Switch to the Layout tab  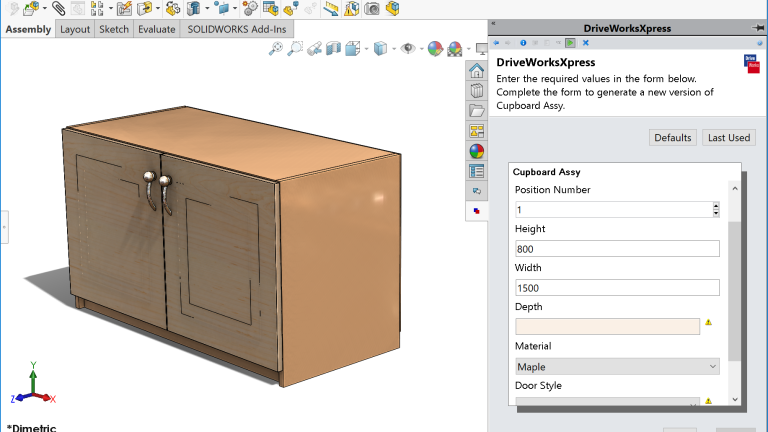click(x=75, y=29)
